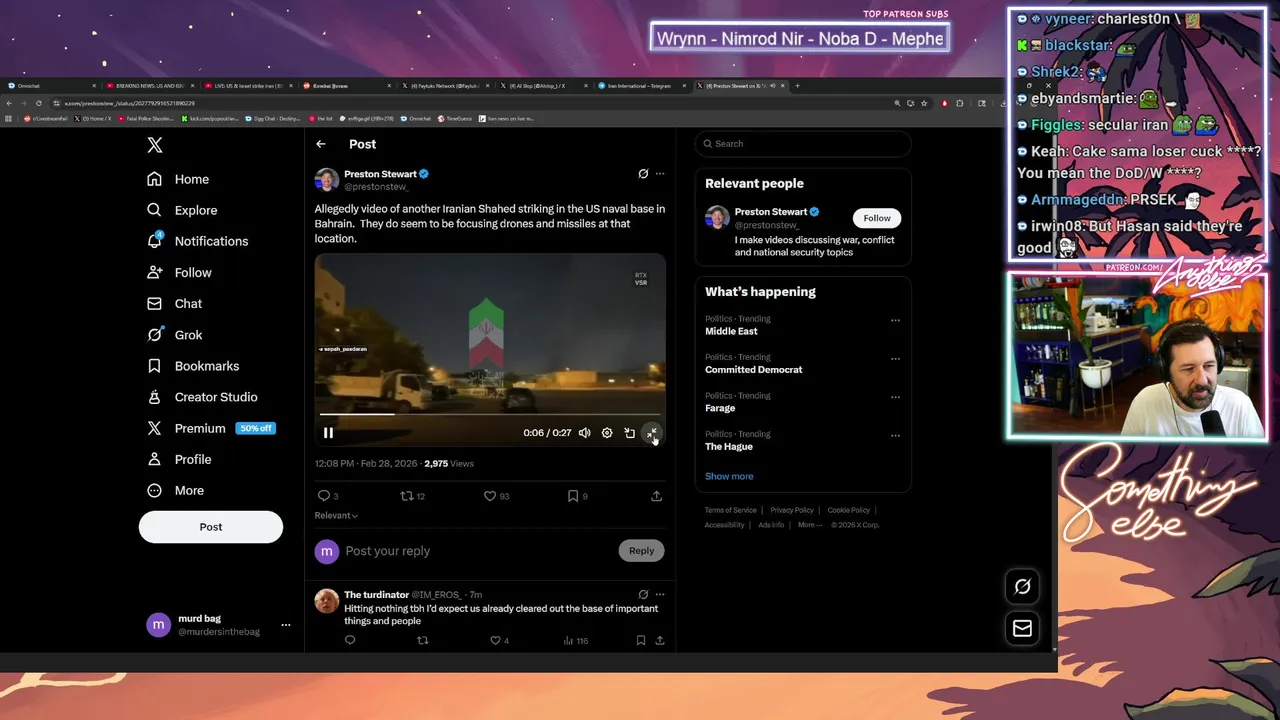The width and height of the screenshot is (1280, 720).
Task: Open more options on The turdinator's reply
Action: (x=659, y=594)
